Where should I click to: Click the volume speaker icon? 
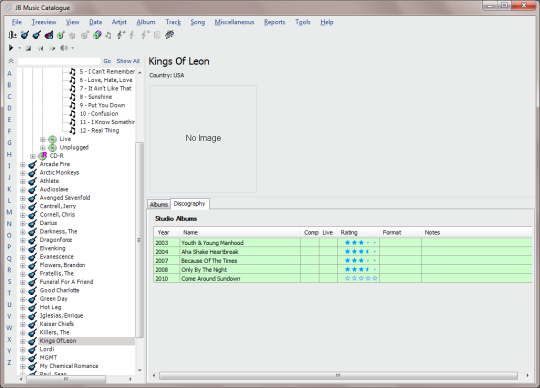(x=64, y=48)
